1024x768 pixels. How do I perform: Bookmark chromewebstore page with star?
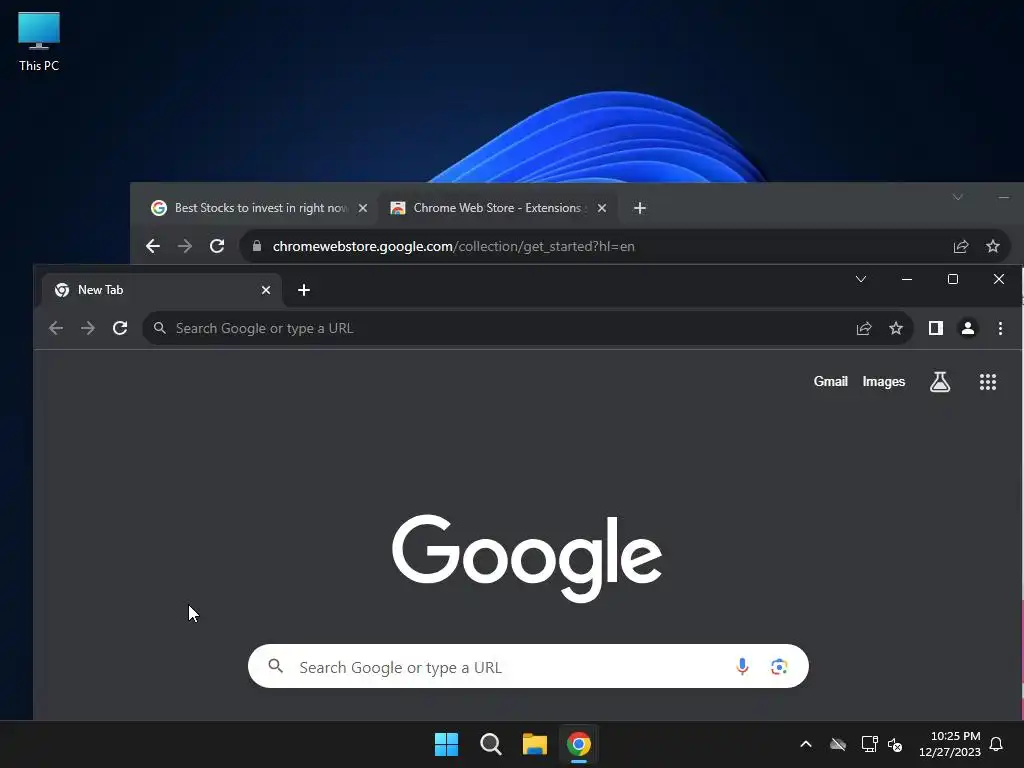pyautogui.click(x=993, y=246)
